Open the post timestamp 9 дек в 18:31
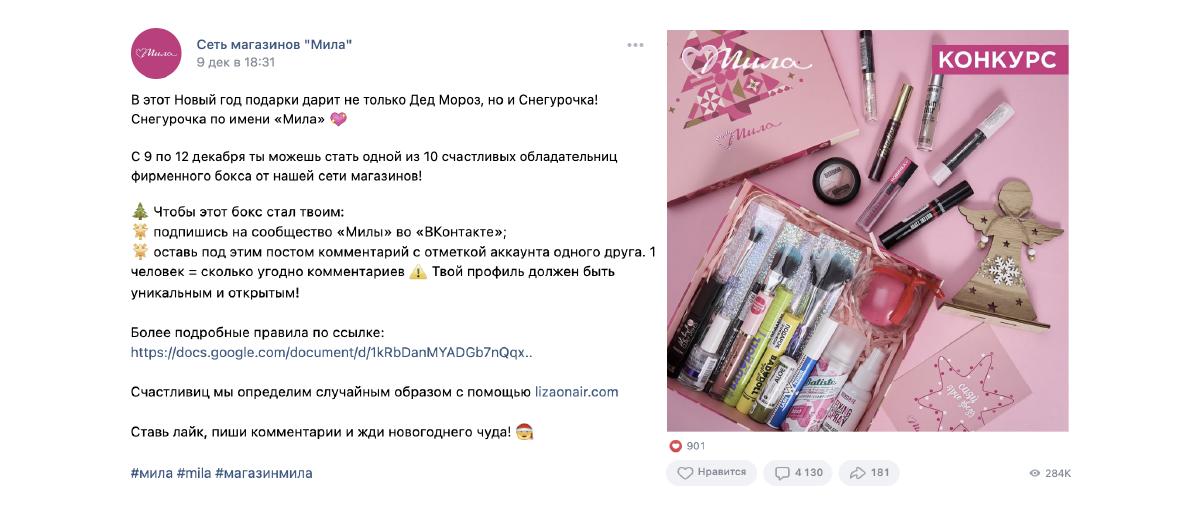 235,62
